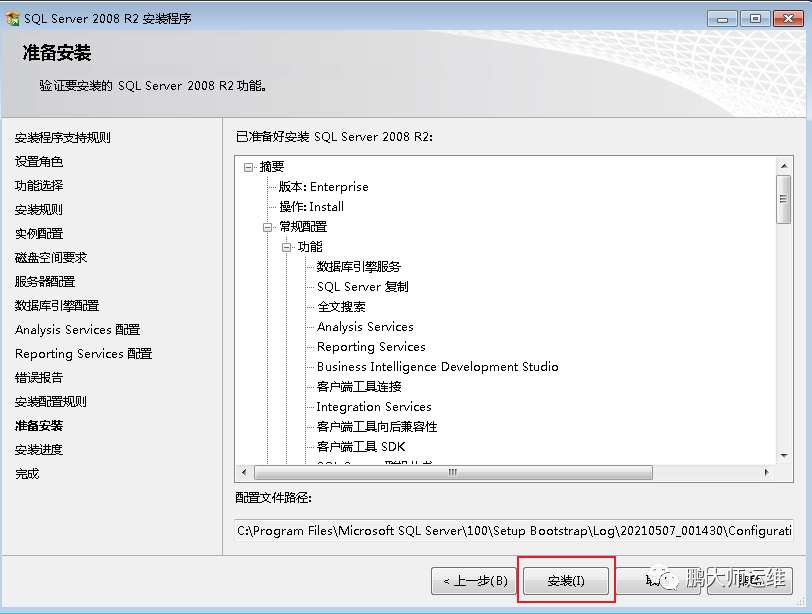812x614 pixels.
Task: Click 设置角色 step in sidebar
Action: coord(39,162)
